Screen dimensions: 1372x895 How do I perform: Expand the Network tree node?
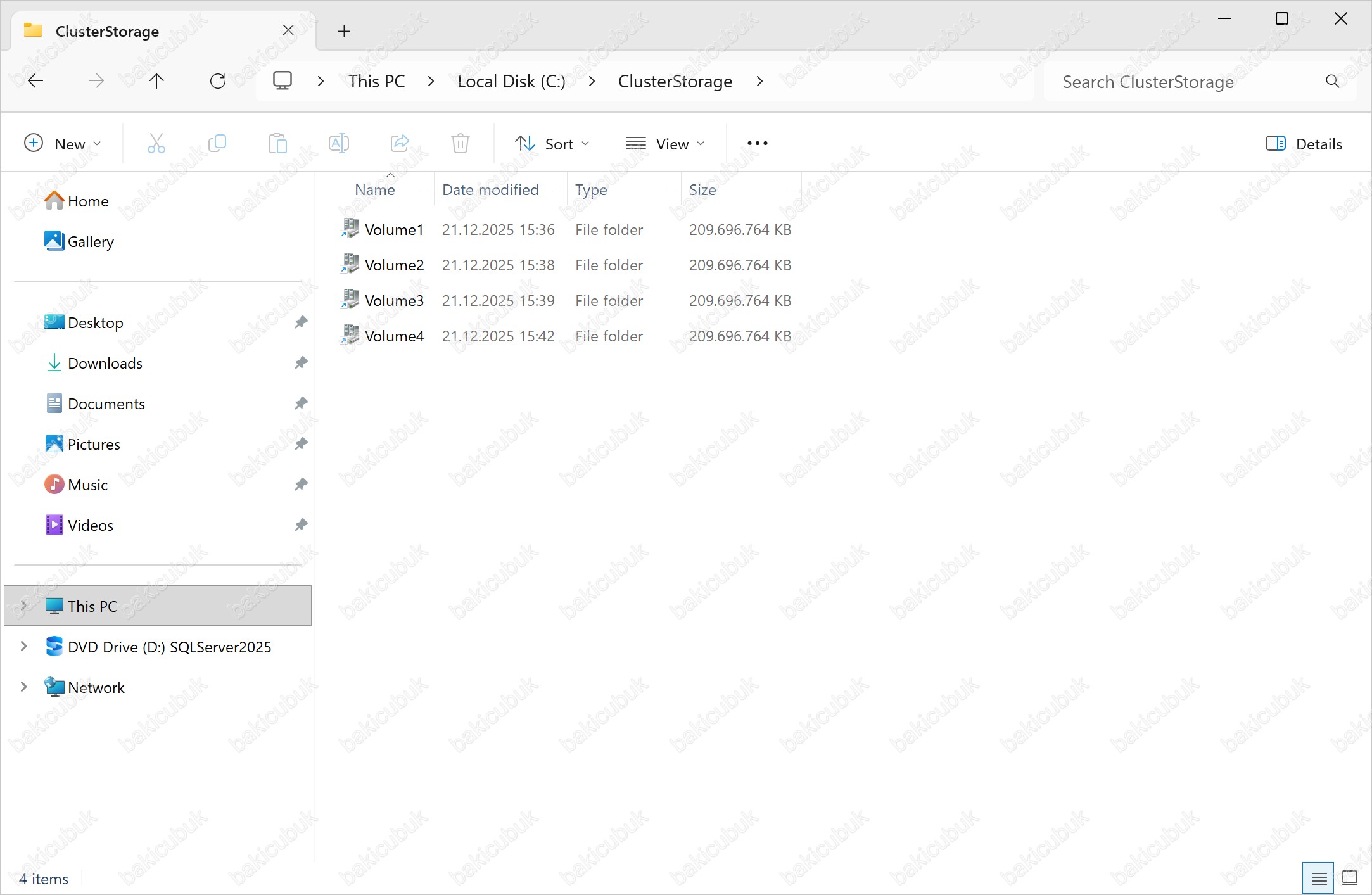coord(23,687)
